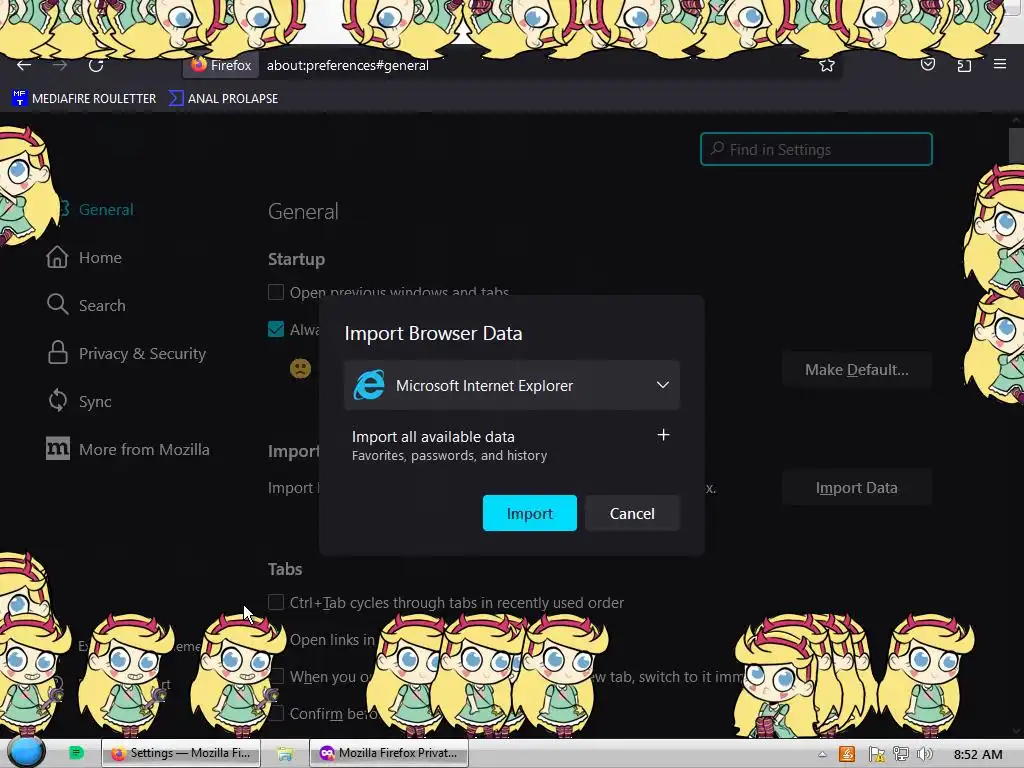The width and height of the screenshot is (1024, 768).
Task: Open the ANAL PROLAPSE bookmark entry
Action: click(223, 99)
